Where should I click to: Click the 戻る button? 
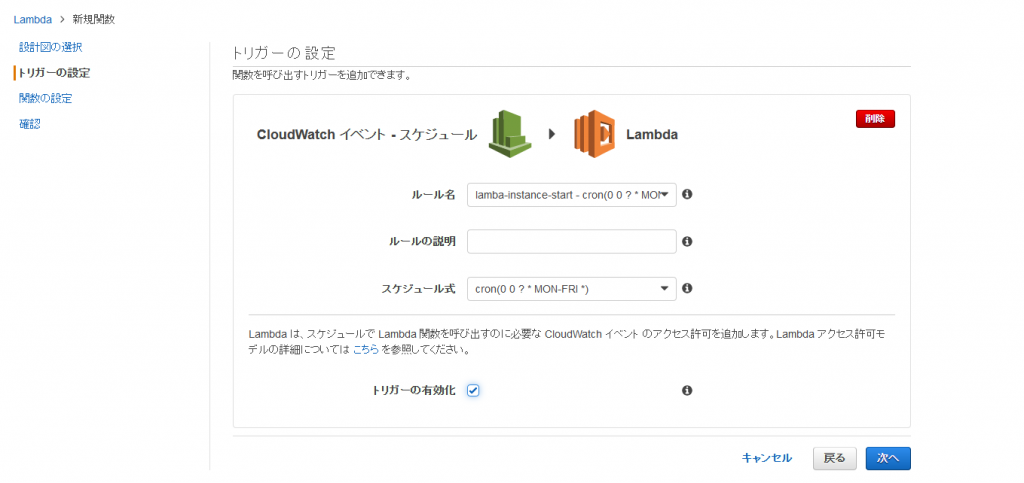834,458
